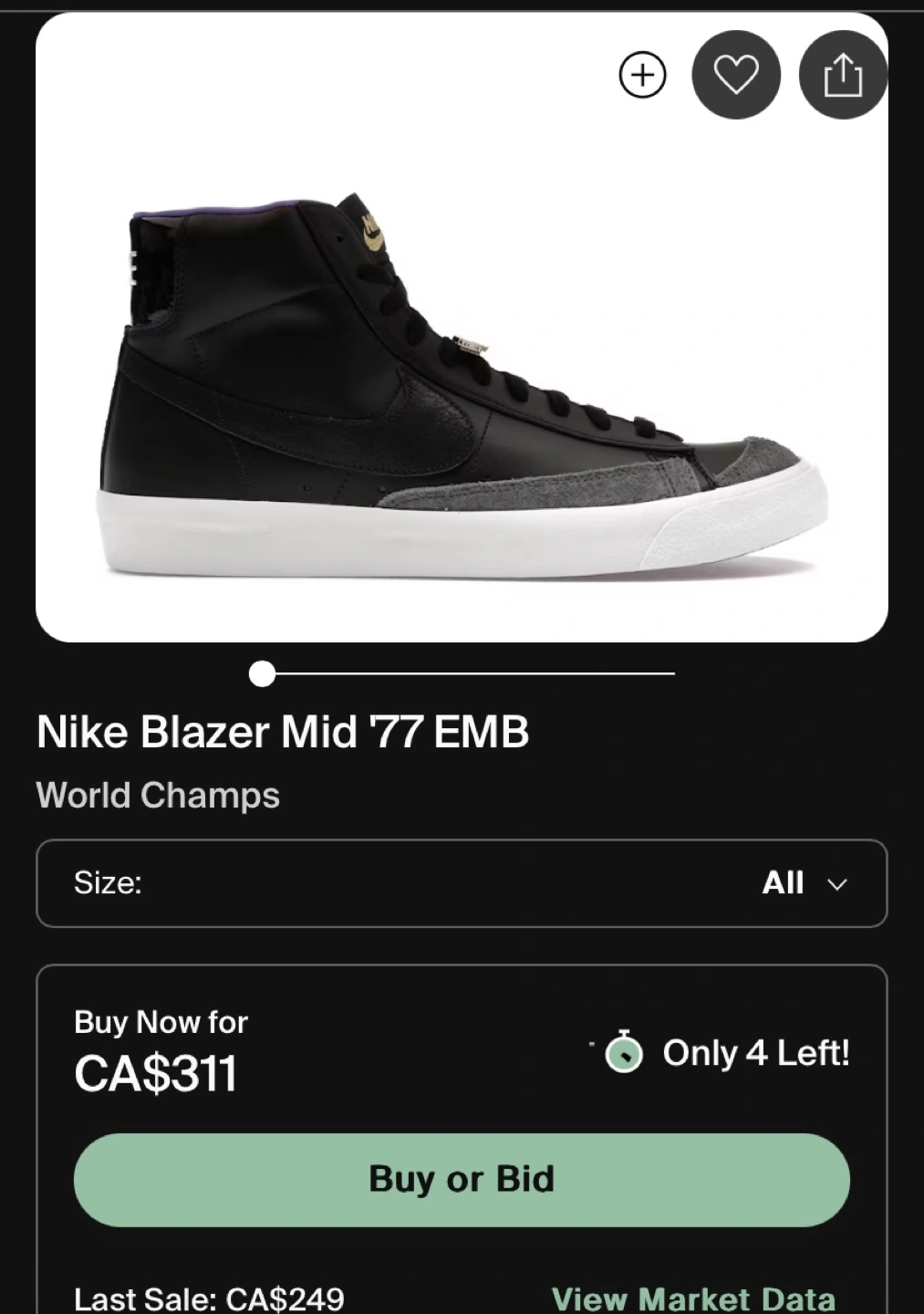This screenshot has width=924, height=1314.
Task: Click the World Champs subtitle
Action: click(158, 796)
